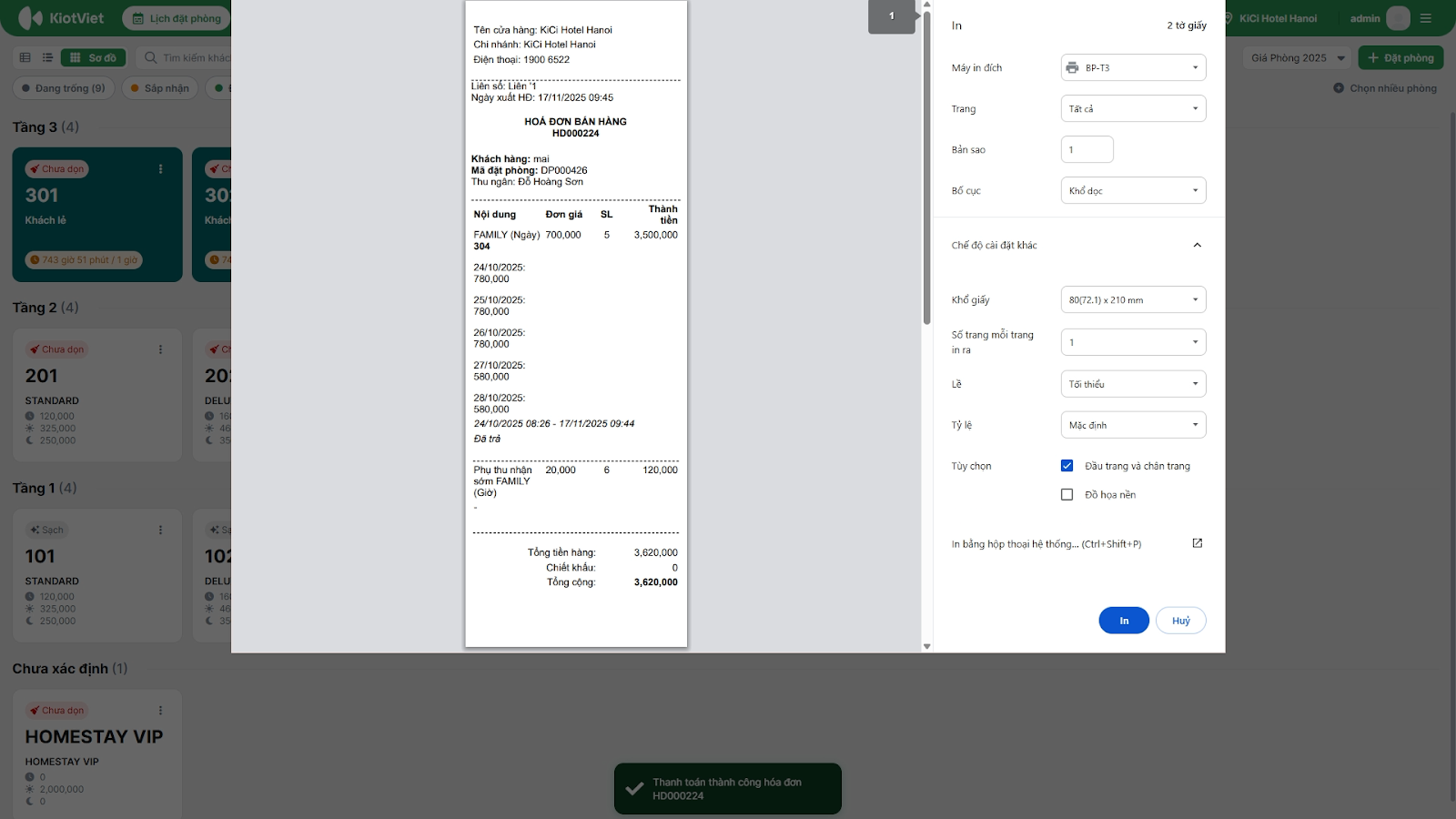Viewport: 1456px width, 819px height.
Task: Filter rooms by Sắp nhận
Action: (x=160, y=88)
